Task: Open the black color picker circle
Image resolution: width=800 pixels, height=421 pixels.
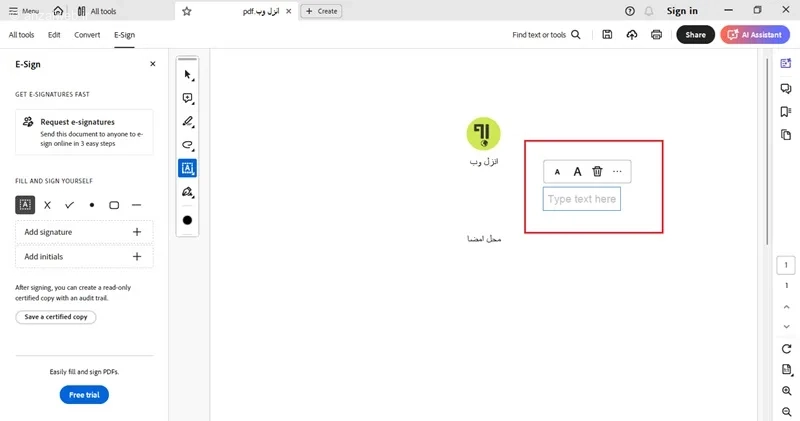Action: pos(187,220)
